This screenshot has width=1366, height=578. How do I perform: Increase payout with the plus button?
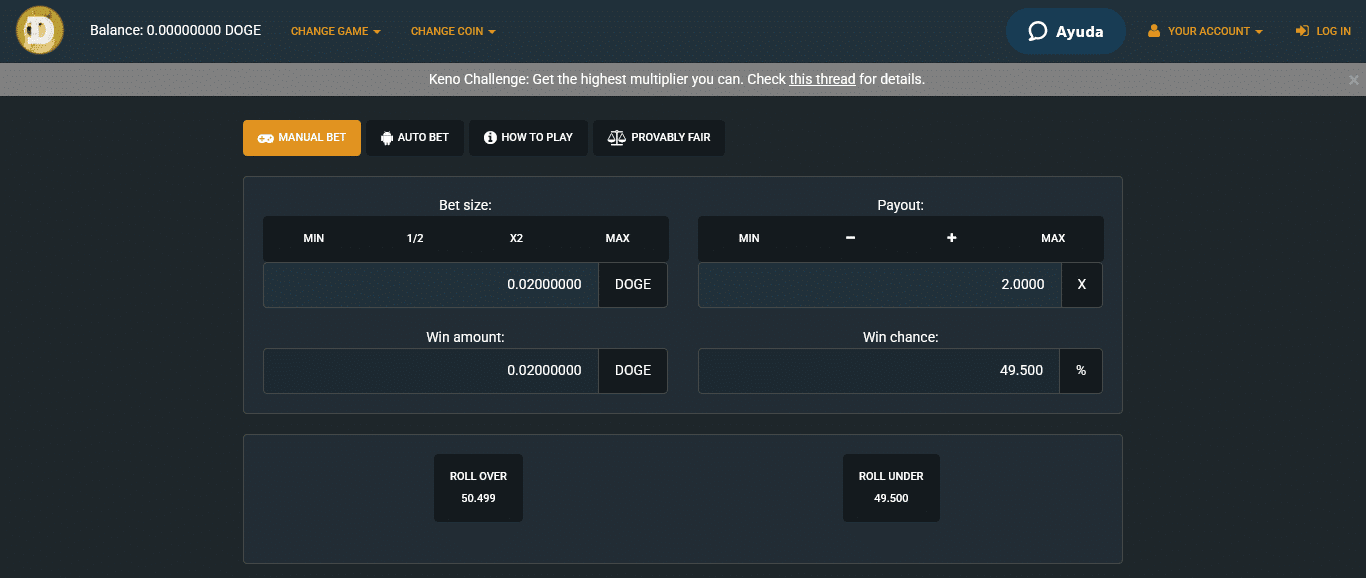pyautogui.click(x=951, y=238)
